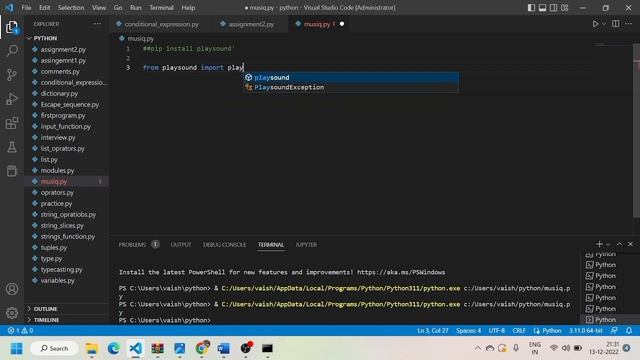The width and height of the screenshot is (640, 360).
Task: Open the Run menu
Action: (136, 8)
